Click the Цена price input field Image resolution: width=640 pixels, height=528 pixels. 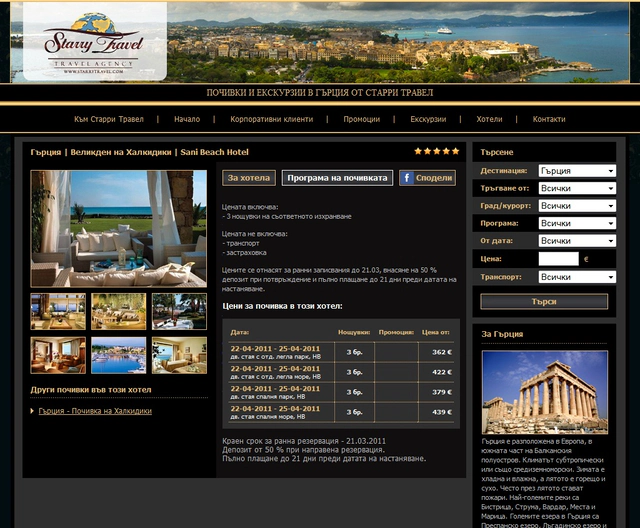(x=558, y=259)
